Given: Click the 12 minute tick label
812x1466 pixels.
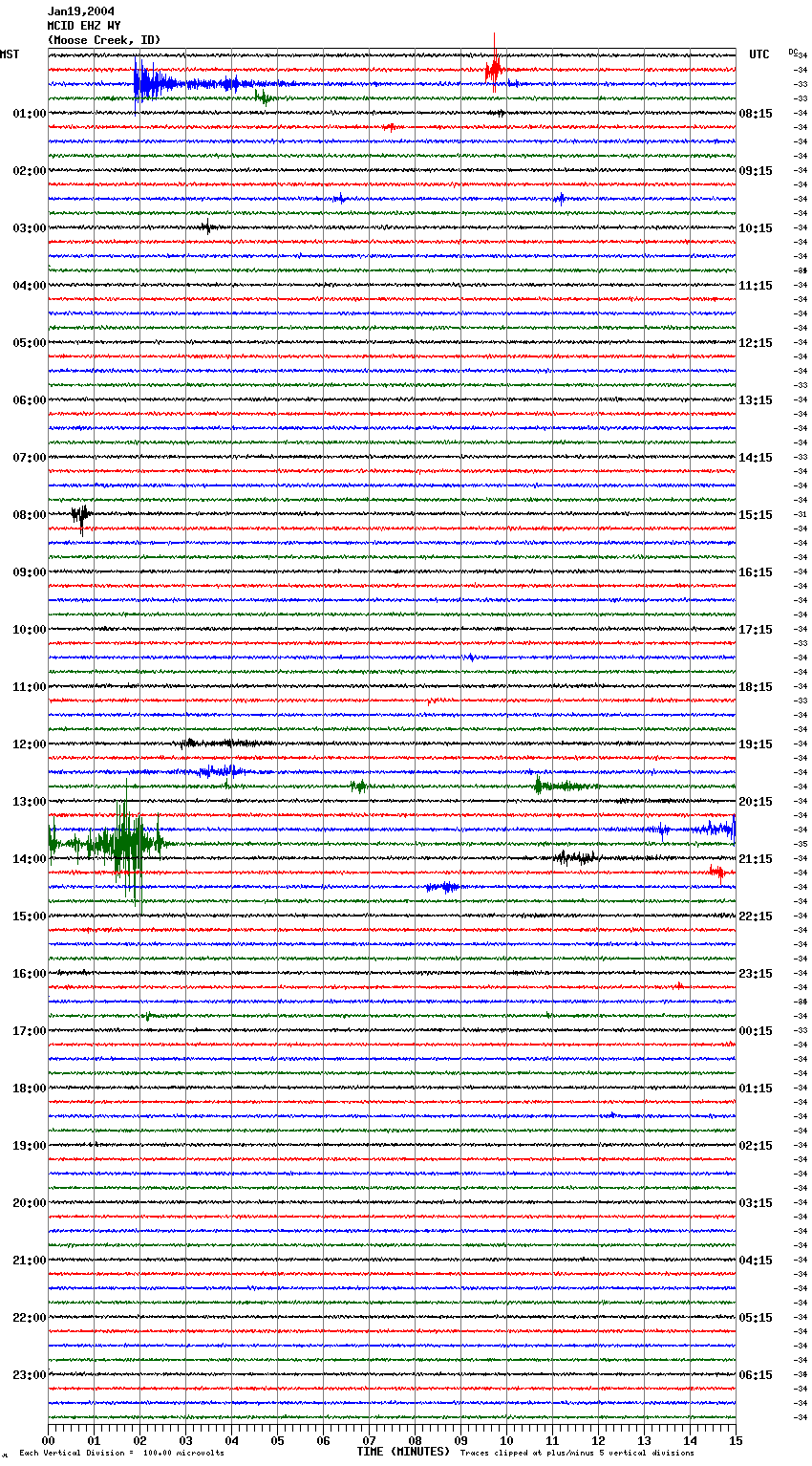Looking at the screenshot, I should point(599,1440).
